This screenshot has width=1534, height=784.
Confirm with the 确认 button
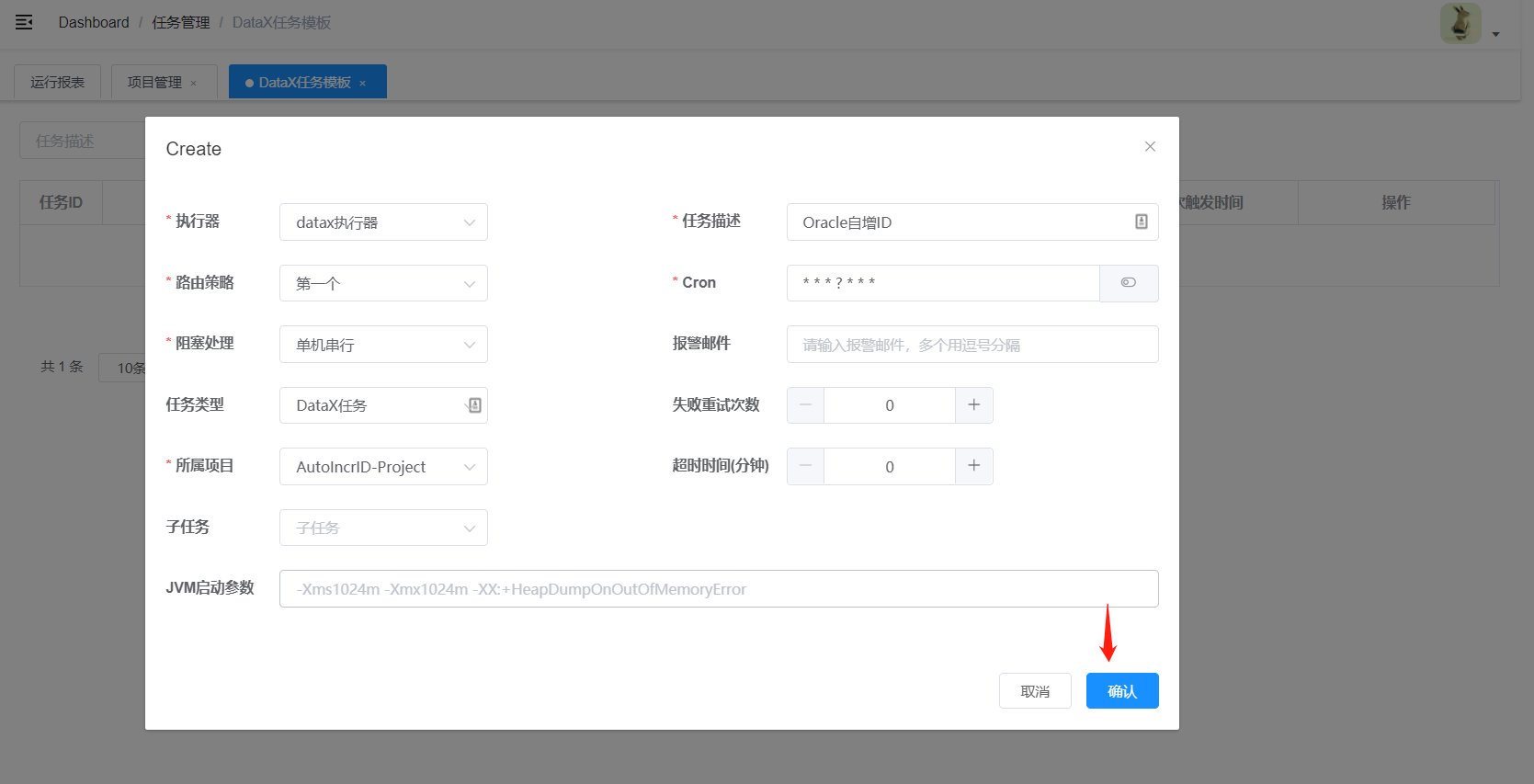[x=1122, y=691]
